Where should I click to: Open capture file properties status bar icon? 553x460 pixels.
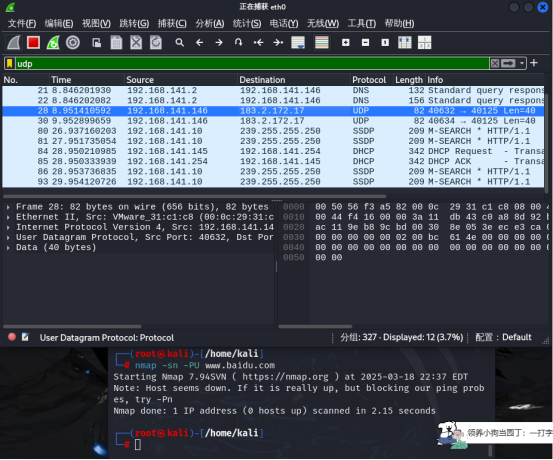(x=25, y=337)
